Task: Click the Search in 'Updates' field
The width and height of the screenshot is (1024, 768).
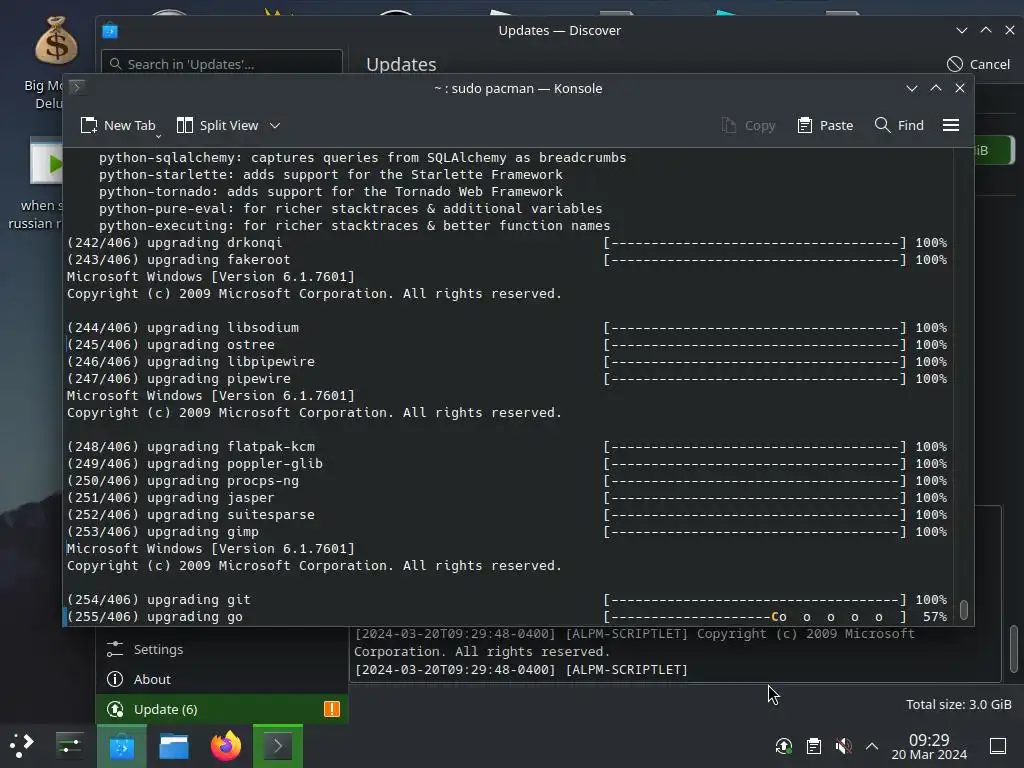Action: tap(222, 64)
